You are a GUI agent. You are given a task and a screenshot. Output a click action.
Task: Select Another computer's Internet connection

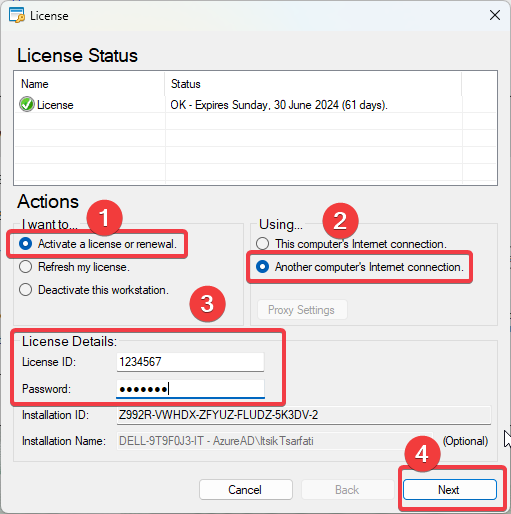[360, 267]
